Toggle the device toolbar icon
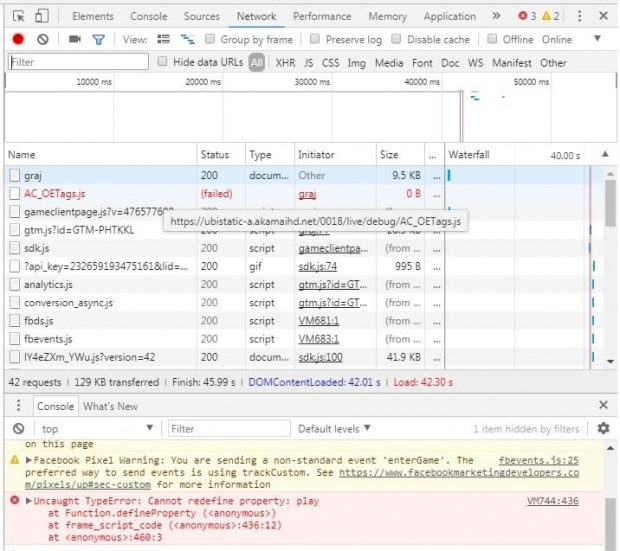Viewport: 620px width, 551px height. coord(42,16)
